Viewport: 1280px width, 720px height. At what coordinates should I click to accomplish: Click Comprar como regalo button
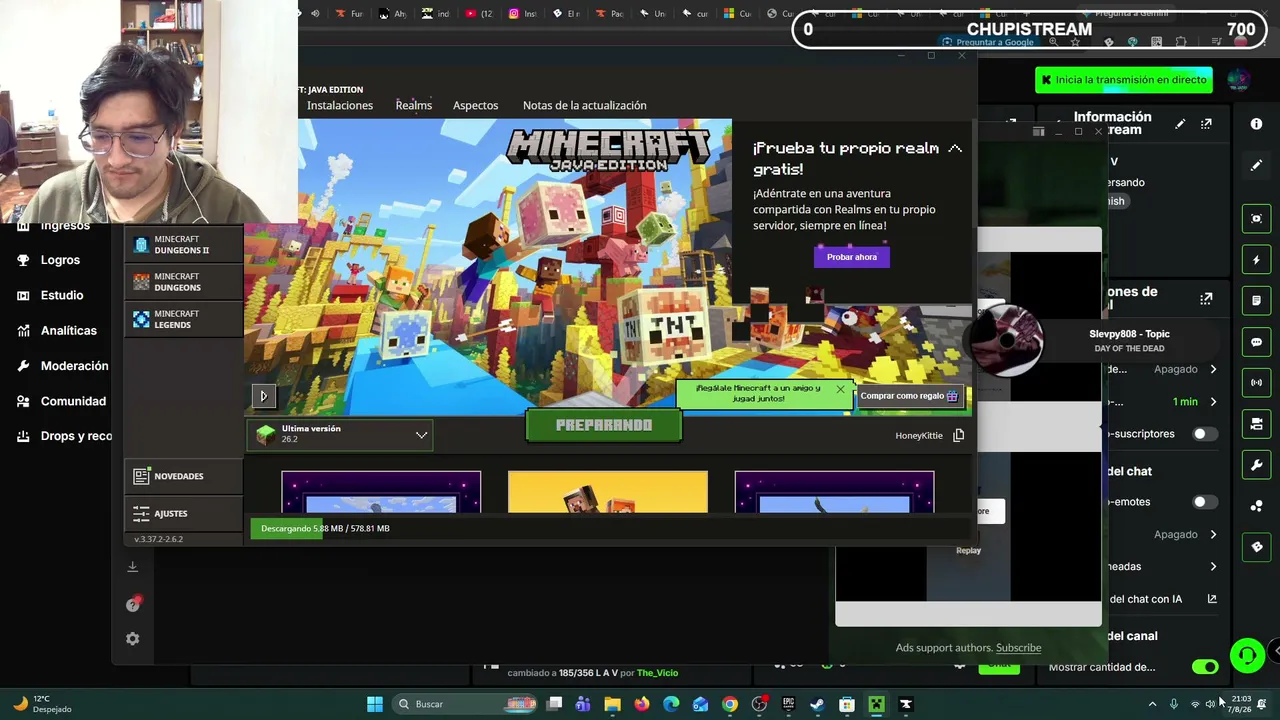pyautogui.click(x=909, y=396)
